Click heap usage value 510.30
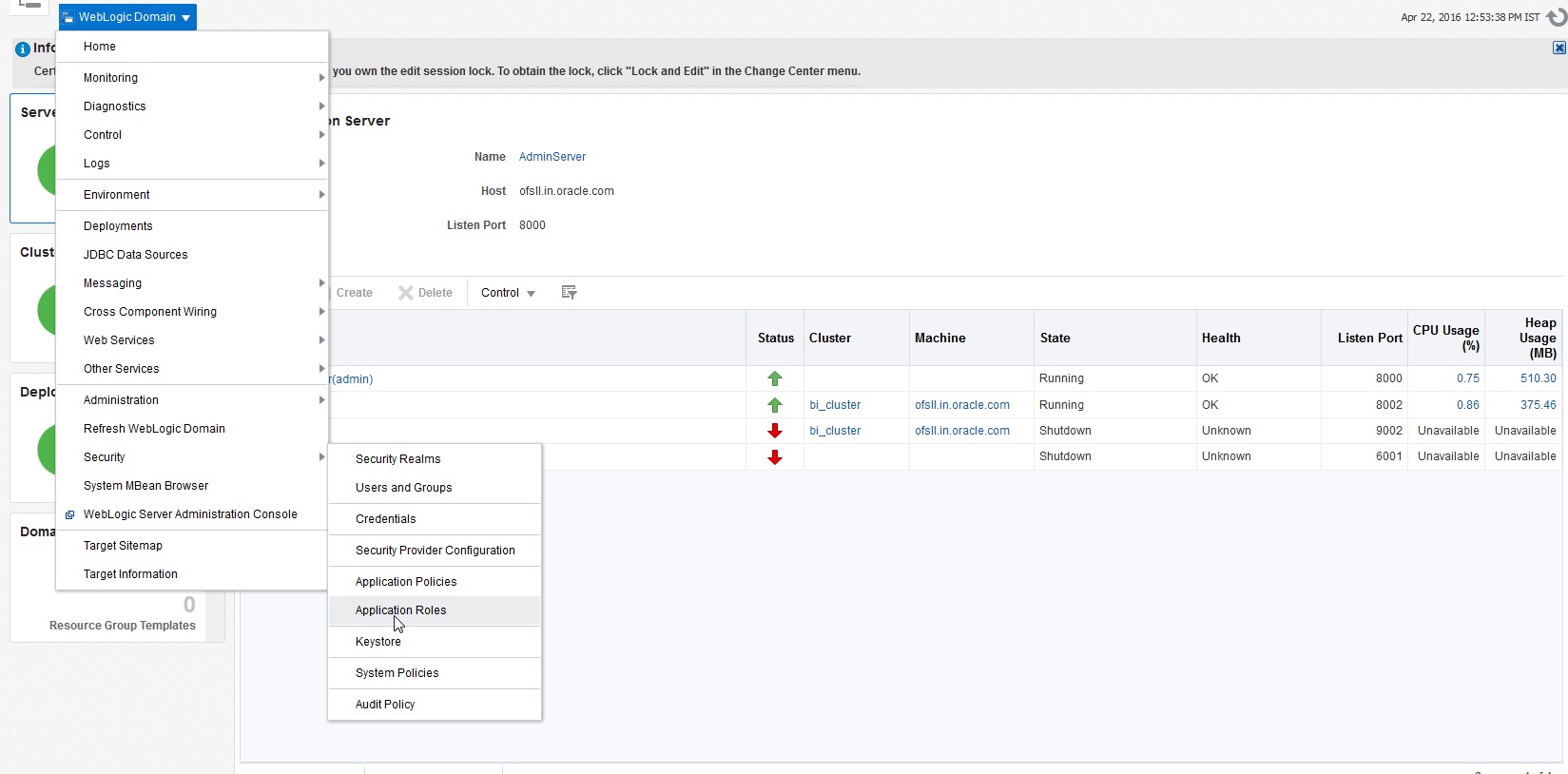The width and height of the screenshot is (1568, 774). point(1539,378)
